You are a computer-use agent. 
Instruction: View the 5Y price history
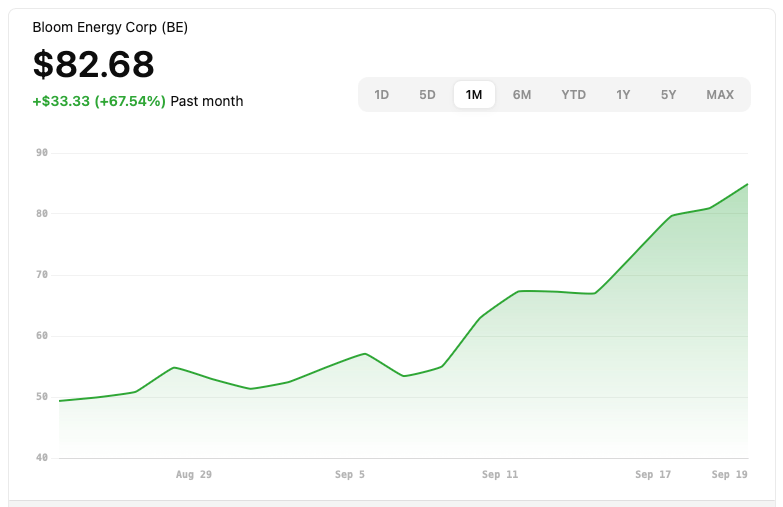pyautogui.click(x=668, y=94)
